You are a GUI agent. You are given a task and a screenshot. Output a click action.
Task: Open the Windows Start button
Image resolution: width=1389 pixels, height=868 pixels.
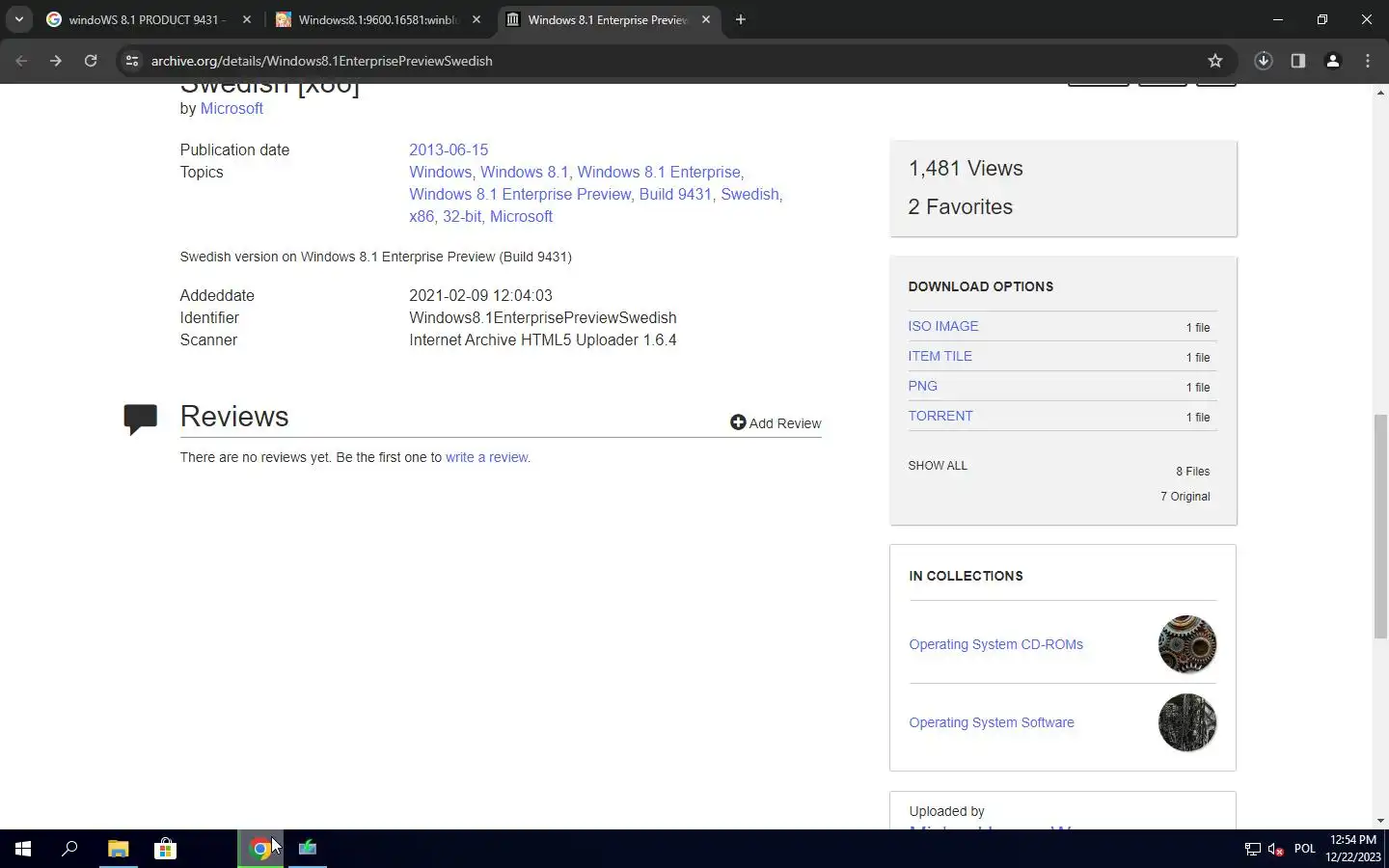tap(23, 849)
